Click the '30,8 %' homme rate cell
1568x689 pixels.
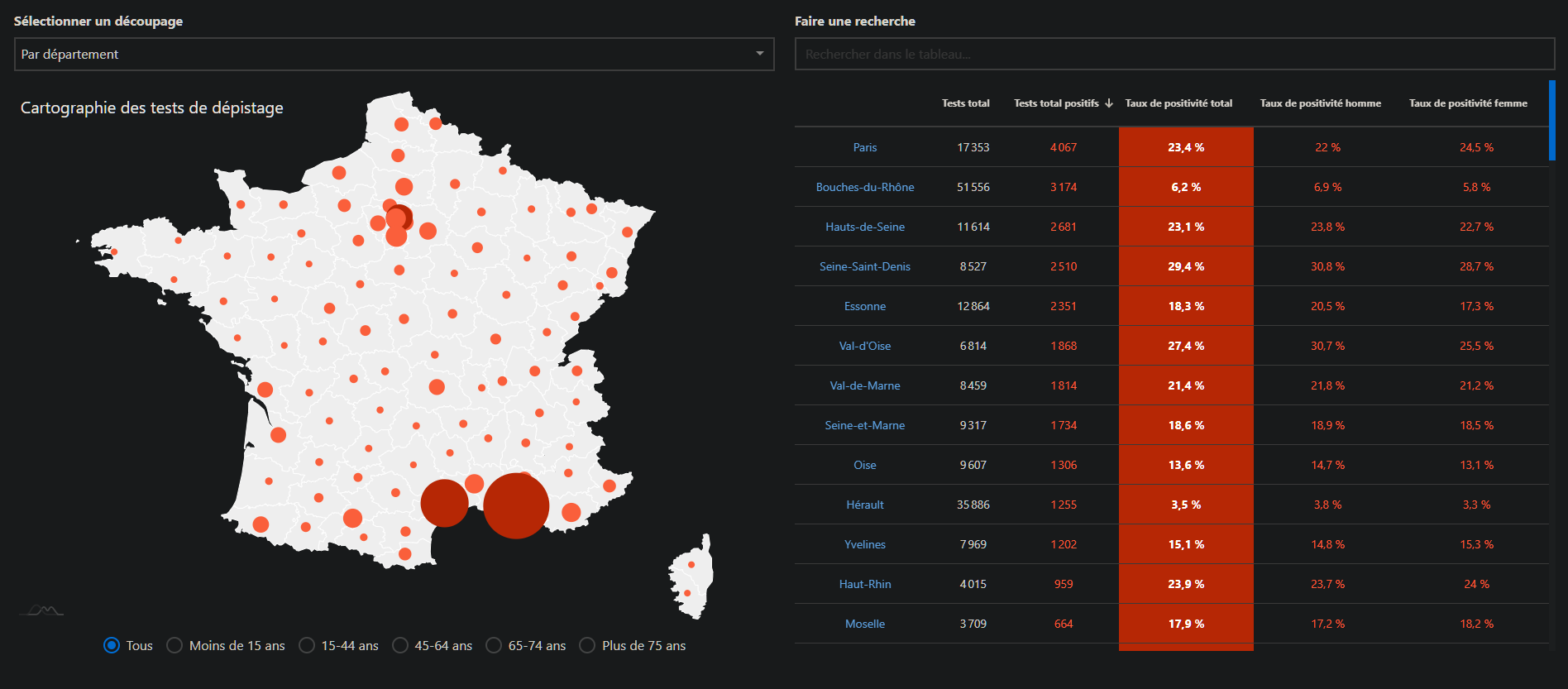coord(1327,266)
